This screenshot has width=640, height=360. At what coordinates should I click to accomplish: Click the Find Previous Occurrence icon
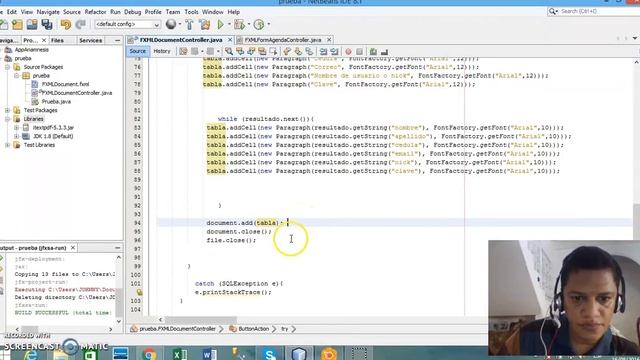point(240,51)
